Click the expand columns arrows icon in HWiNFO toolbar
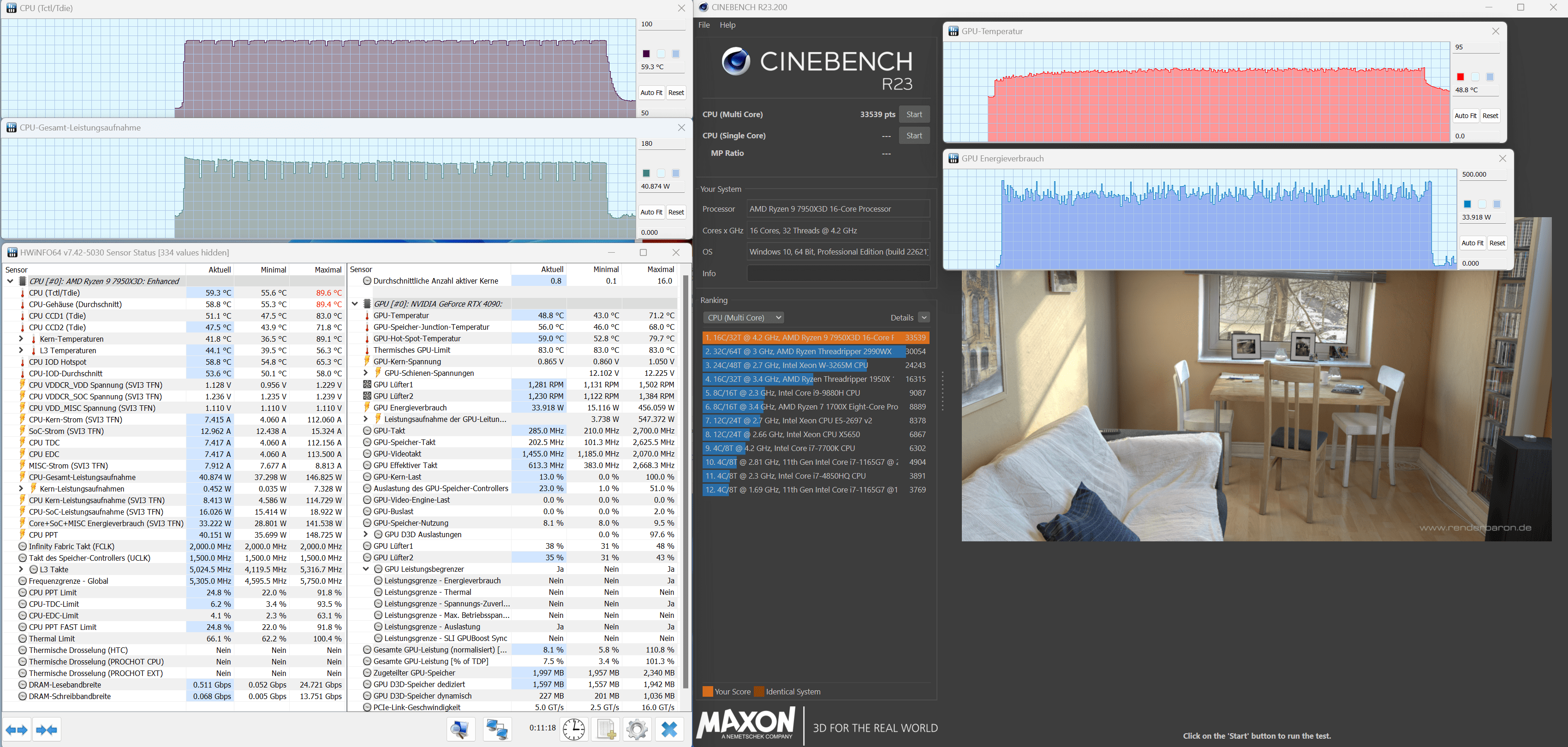The image size is (1568, 747). click(17, 729)
